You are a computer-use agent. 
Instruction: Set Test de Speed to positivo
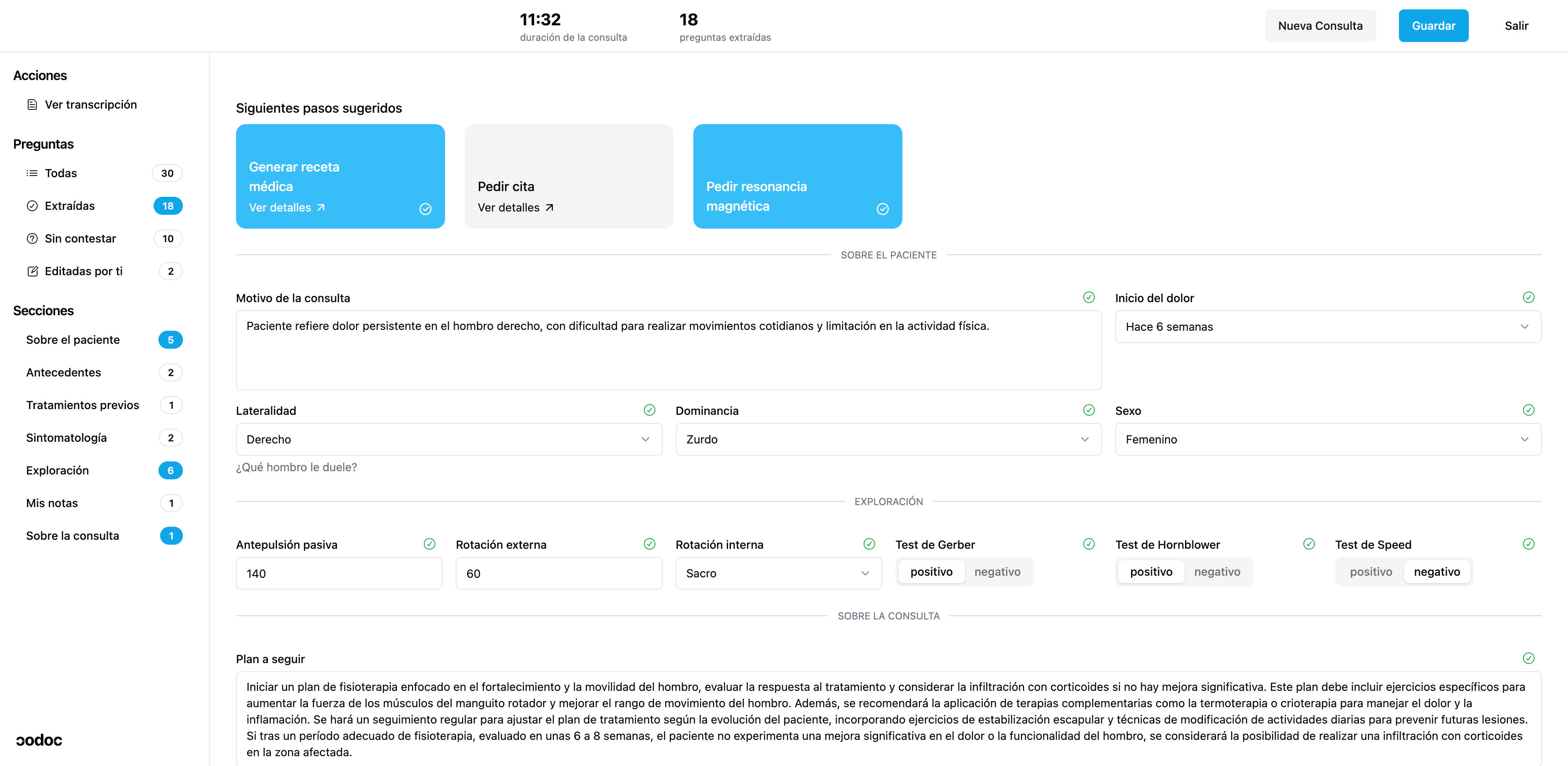coord(1370,572)
